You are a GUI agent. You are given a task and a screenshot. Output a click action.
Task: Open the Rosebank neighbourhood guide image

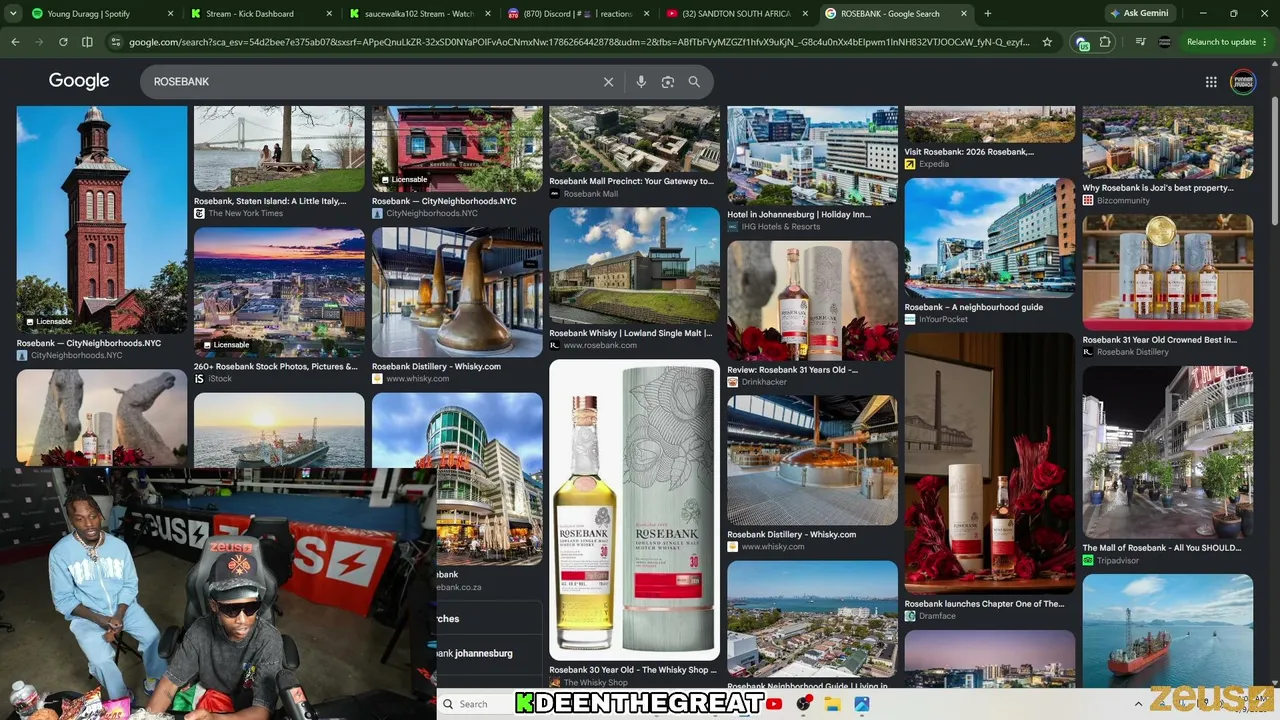click(990, 238)
